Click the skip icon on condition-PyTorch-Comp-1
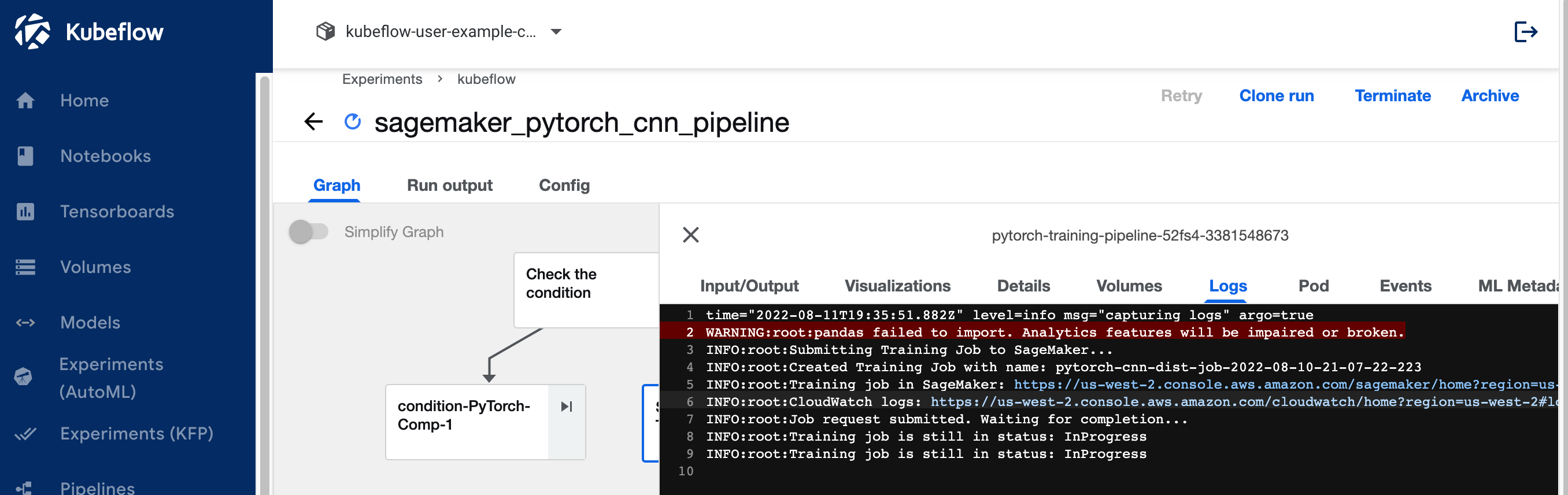The height and width of the screenshot is (495, 1568). 567,407
